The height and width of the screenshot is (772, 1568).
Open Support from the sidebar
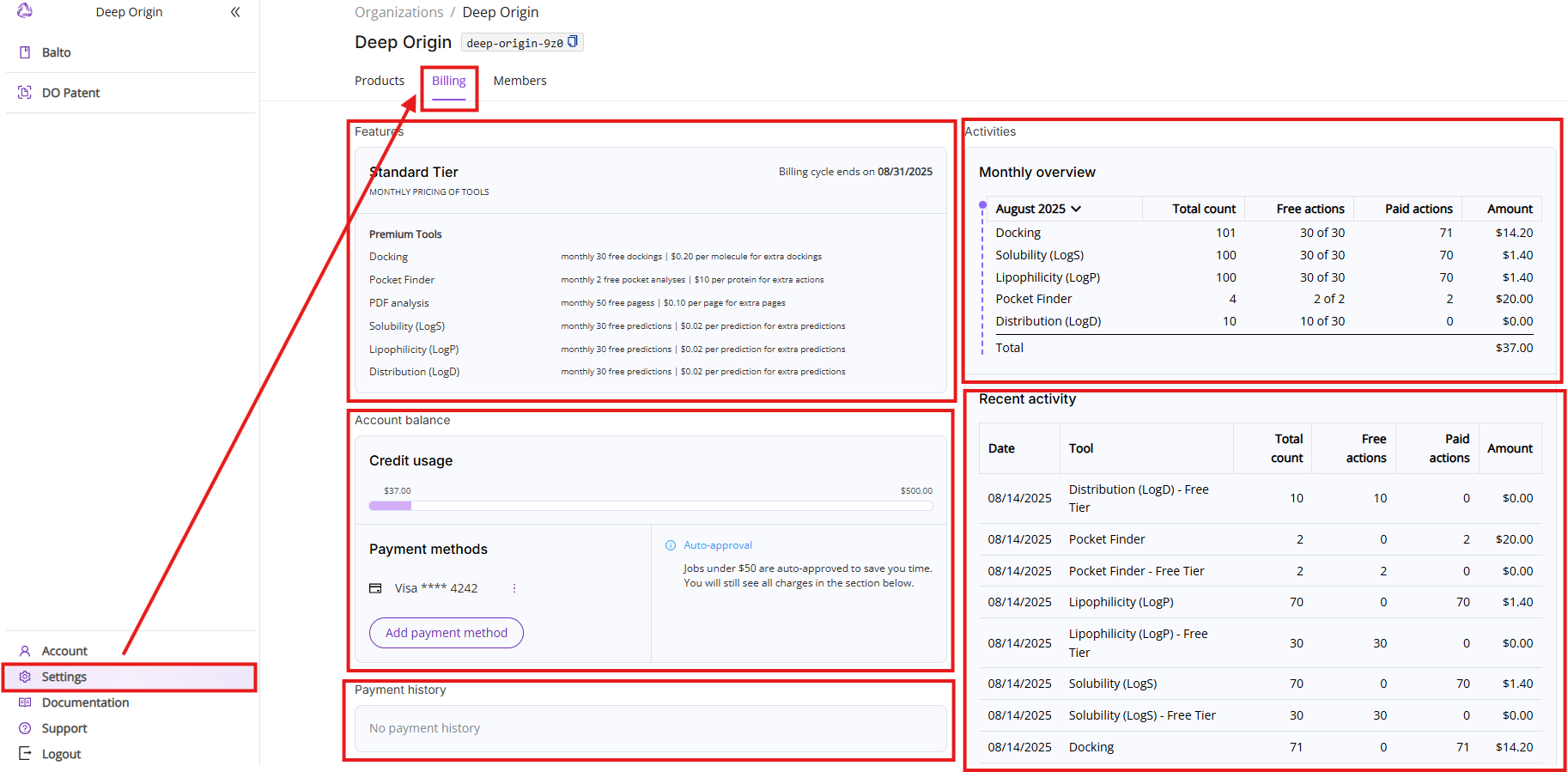(64, 728)
